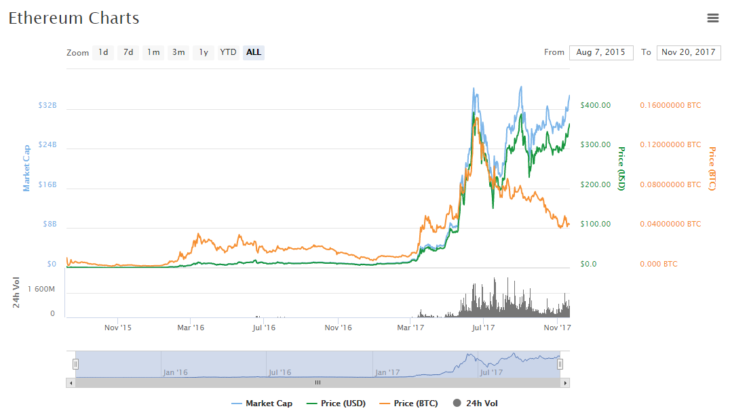Image resolution: width=730 pixels, height=413 pixels.
Task: Click the $400.00 price axis label
Action: pos(595,105)
